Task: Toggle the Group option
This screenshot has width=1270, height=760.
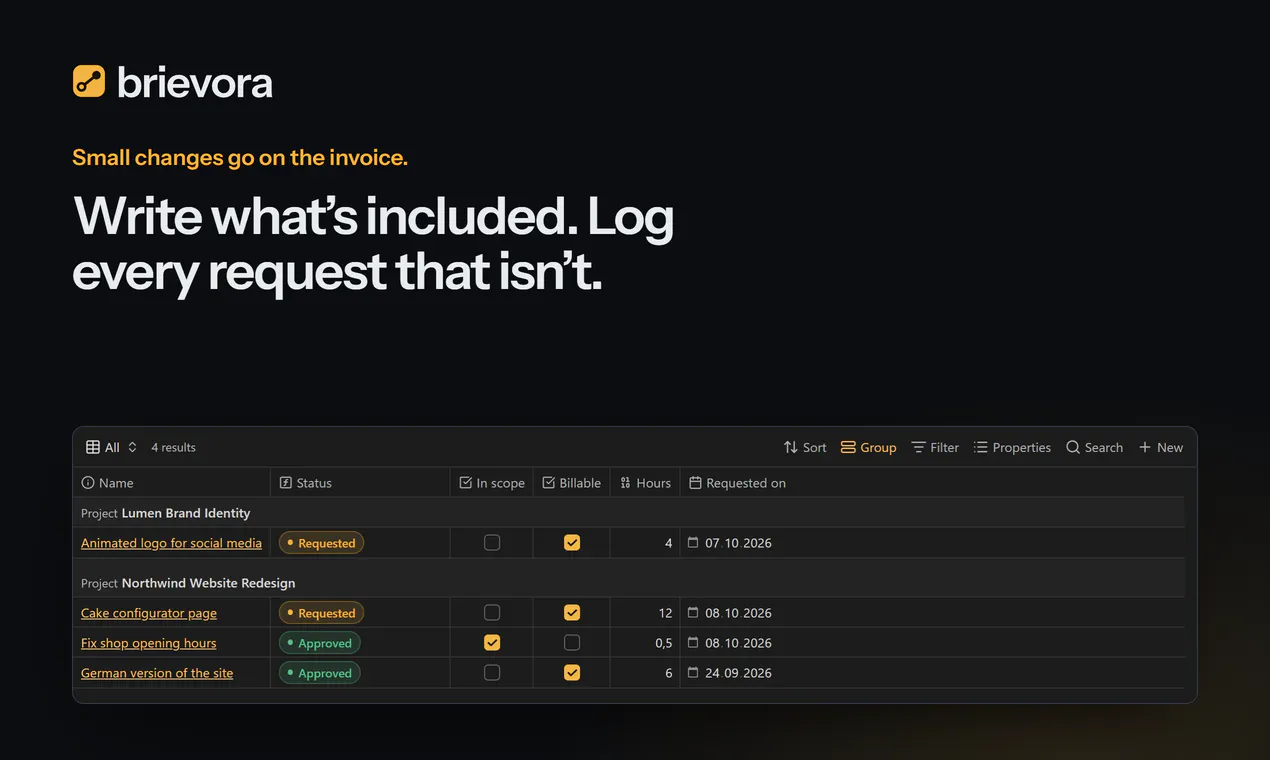Action: tap(868, 447)
